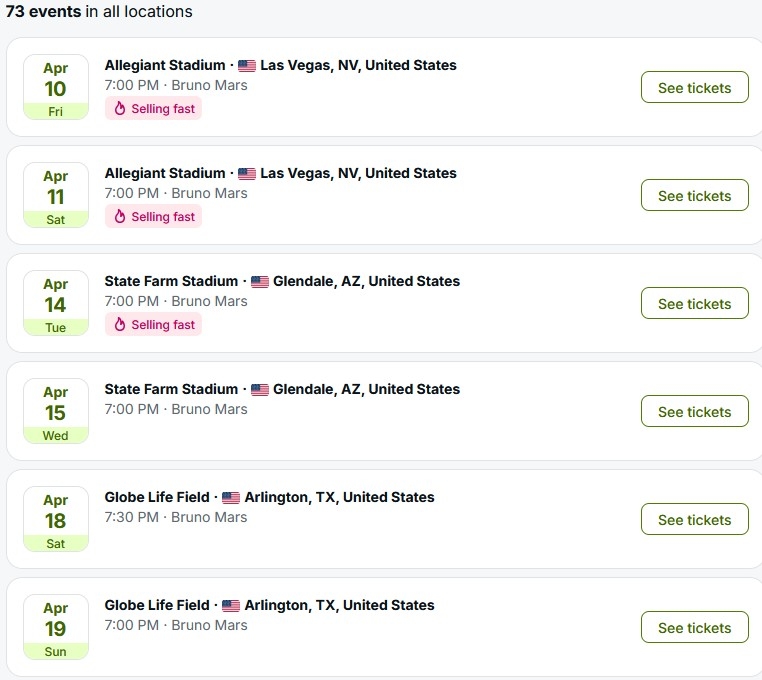Click See tickets for April 10 Las Vegas show
Screen dimensions: 762x680
[694, 88]
